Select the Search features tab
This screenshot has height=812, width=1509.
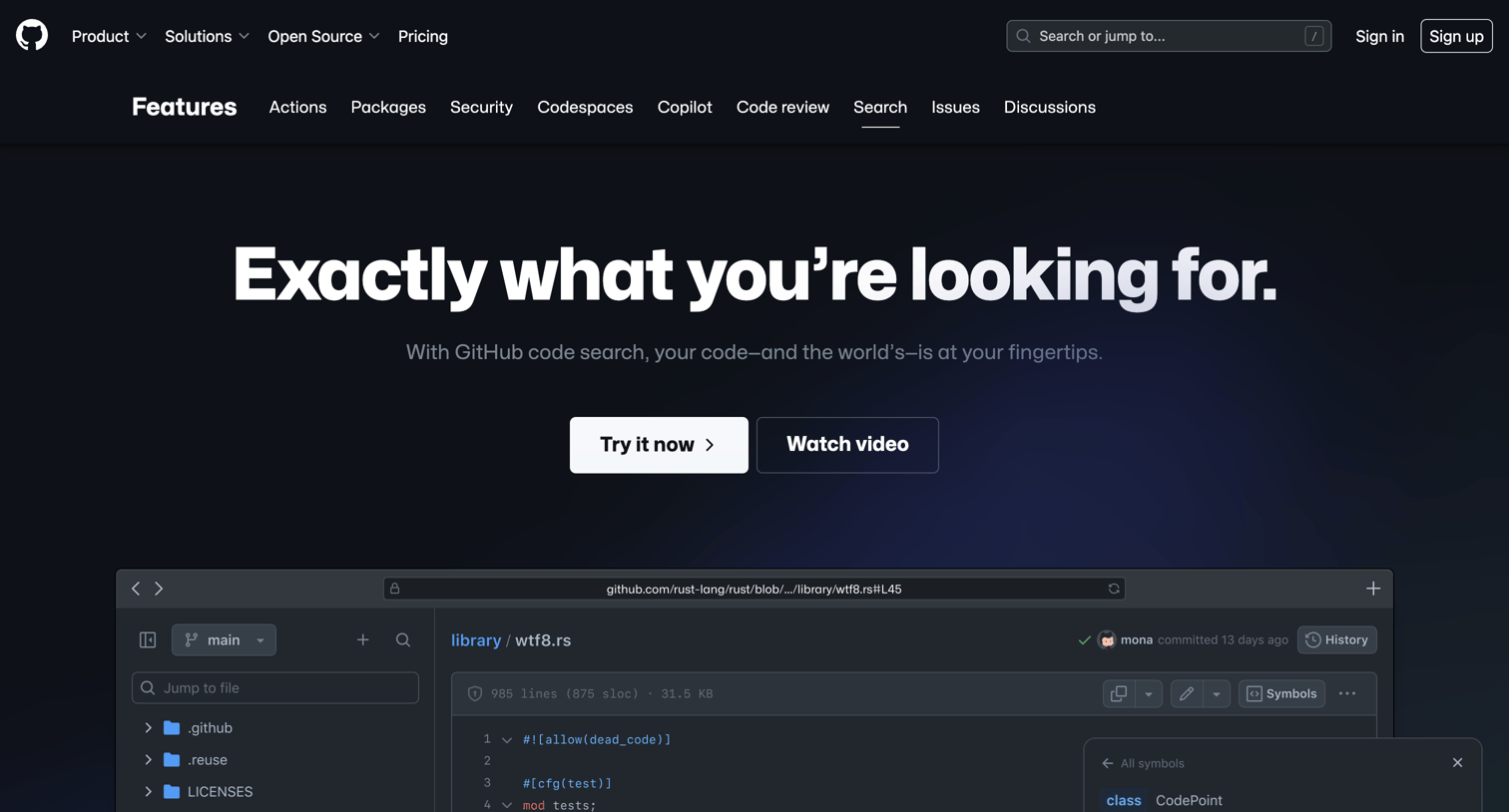click(880, 107)
